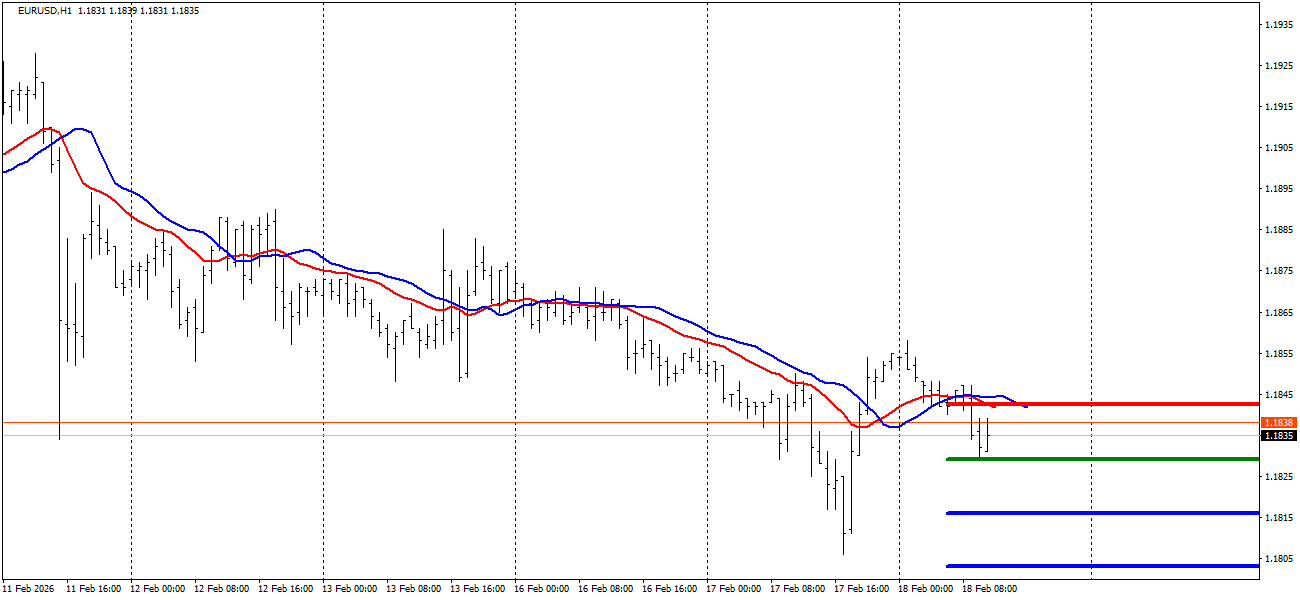The image size is (1300, 600).
Task: Click the 1.1815 price scale label
Action: 1280,518
